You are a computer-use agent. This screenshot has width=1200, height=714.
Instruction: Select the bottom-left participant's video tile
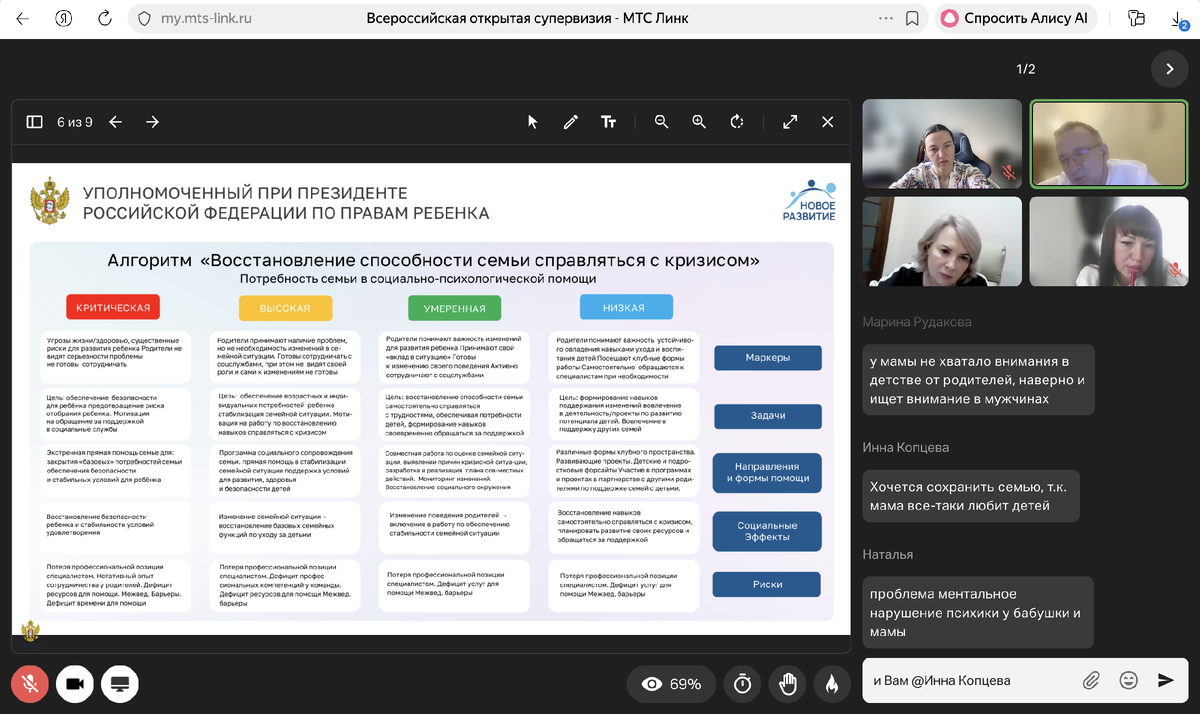tap(942, 241)
